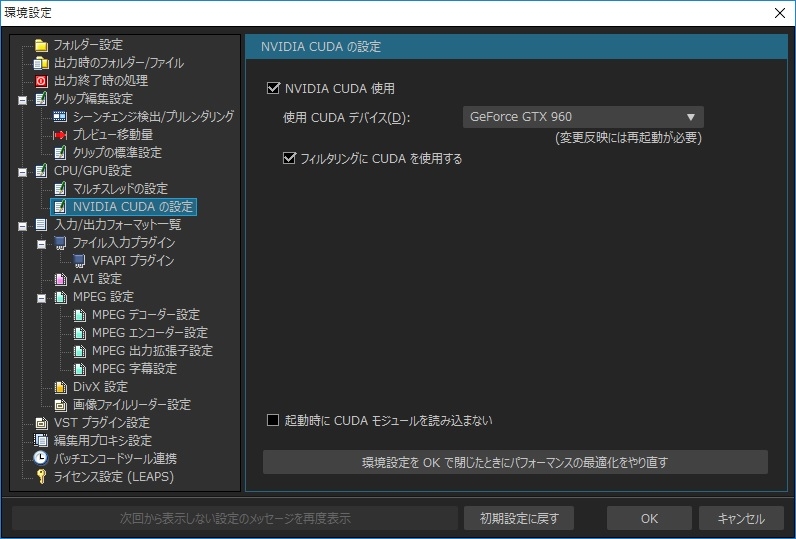Open ライセンス設定 (LEAPS) page
This screenshot has height=539, width=796.
pos(114,477)
